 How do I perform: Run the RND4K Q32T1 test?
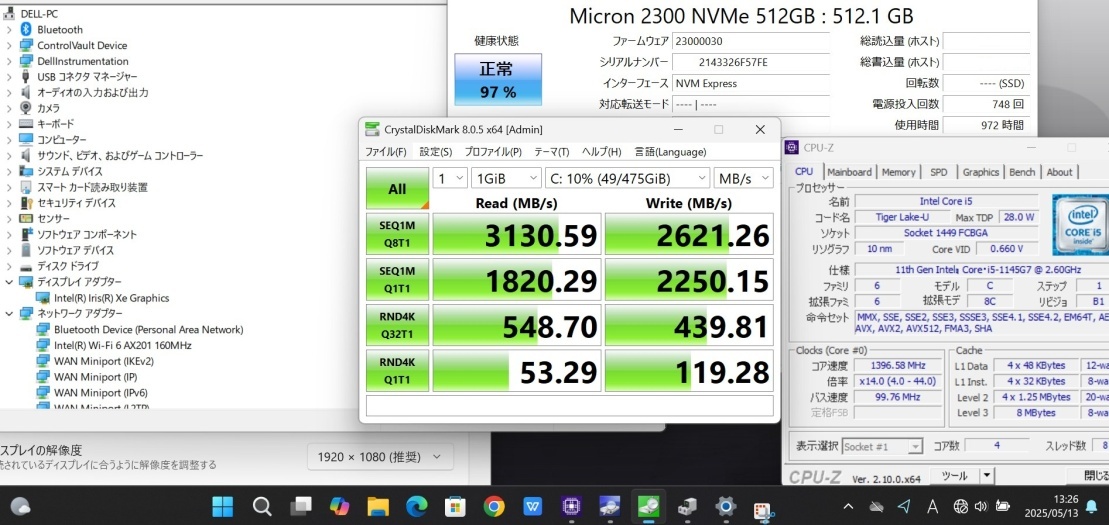click(x=397, y=325)
